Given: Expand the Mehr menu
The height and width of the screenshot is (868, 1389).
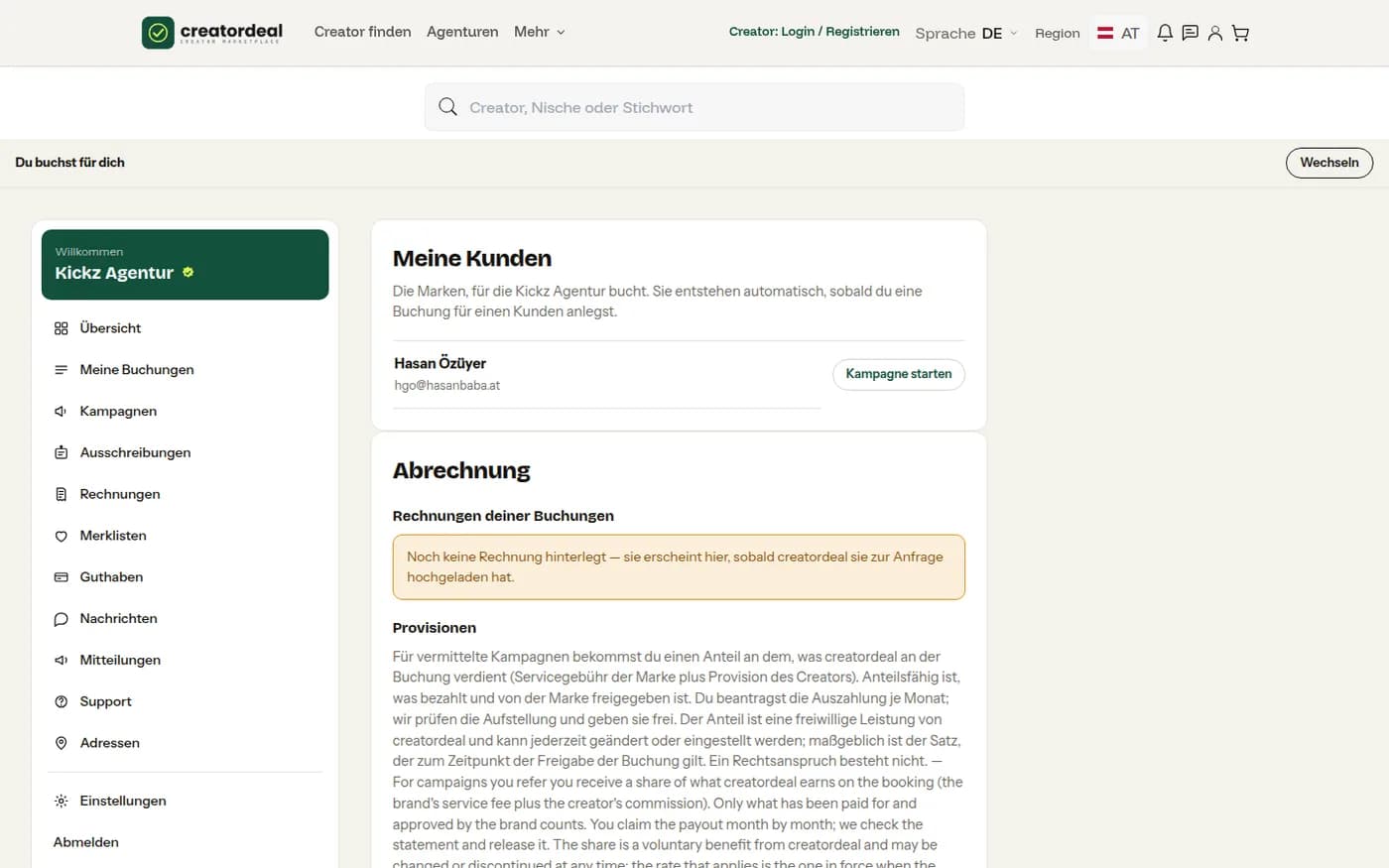Looking at the screenshot, I should [x=540, y=32].
